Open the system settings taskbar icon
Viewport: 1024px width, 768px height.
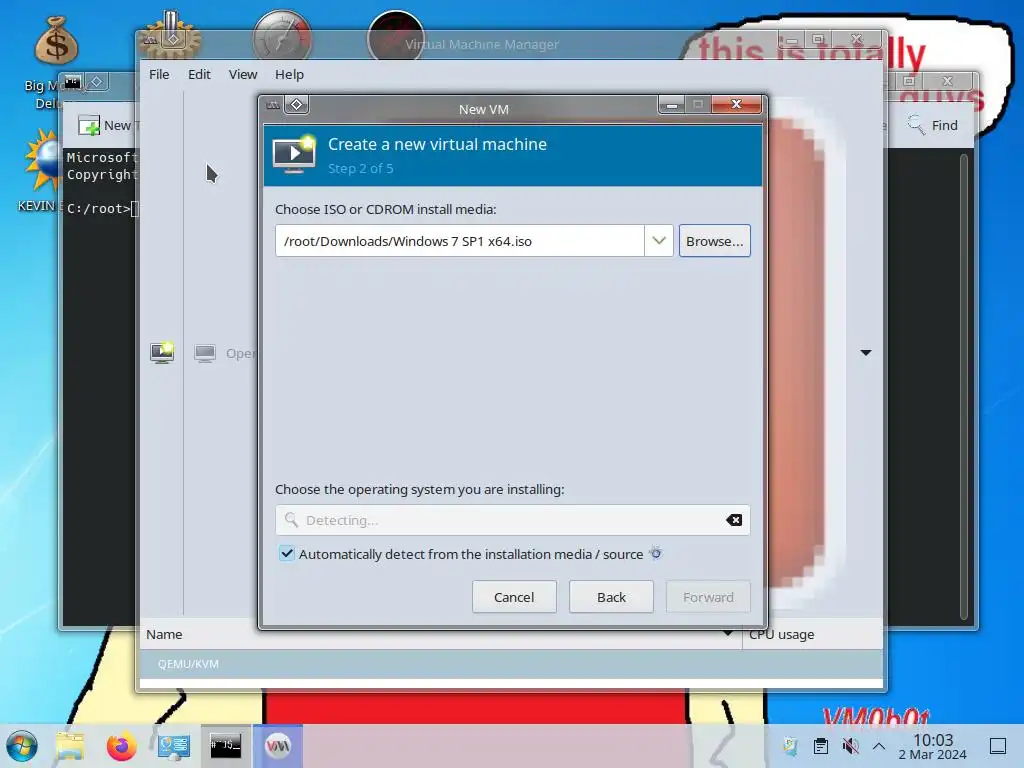click(x=174, y=746)
